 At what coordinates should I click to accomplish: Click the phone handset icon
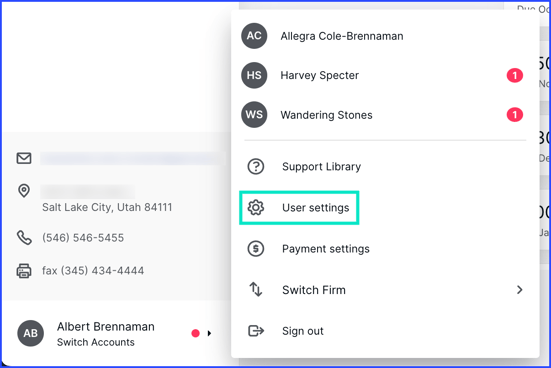pyautogui.click(x=24, y=238)
